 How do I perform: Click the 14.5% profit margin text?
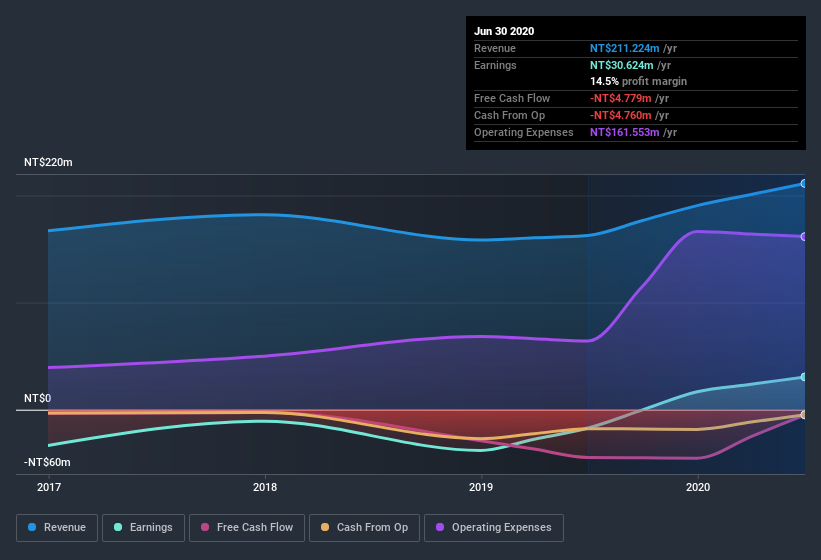tap(638, 81)
